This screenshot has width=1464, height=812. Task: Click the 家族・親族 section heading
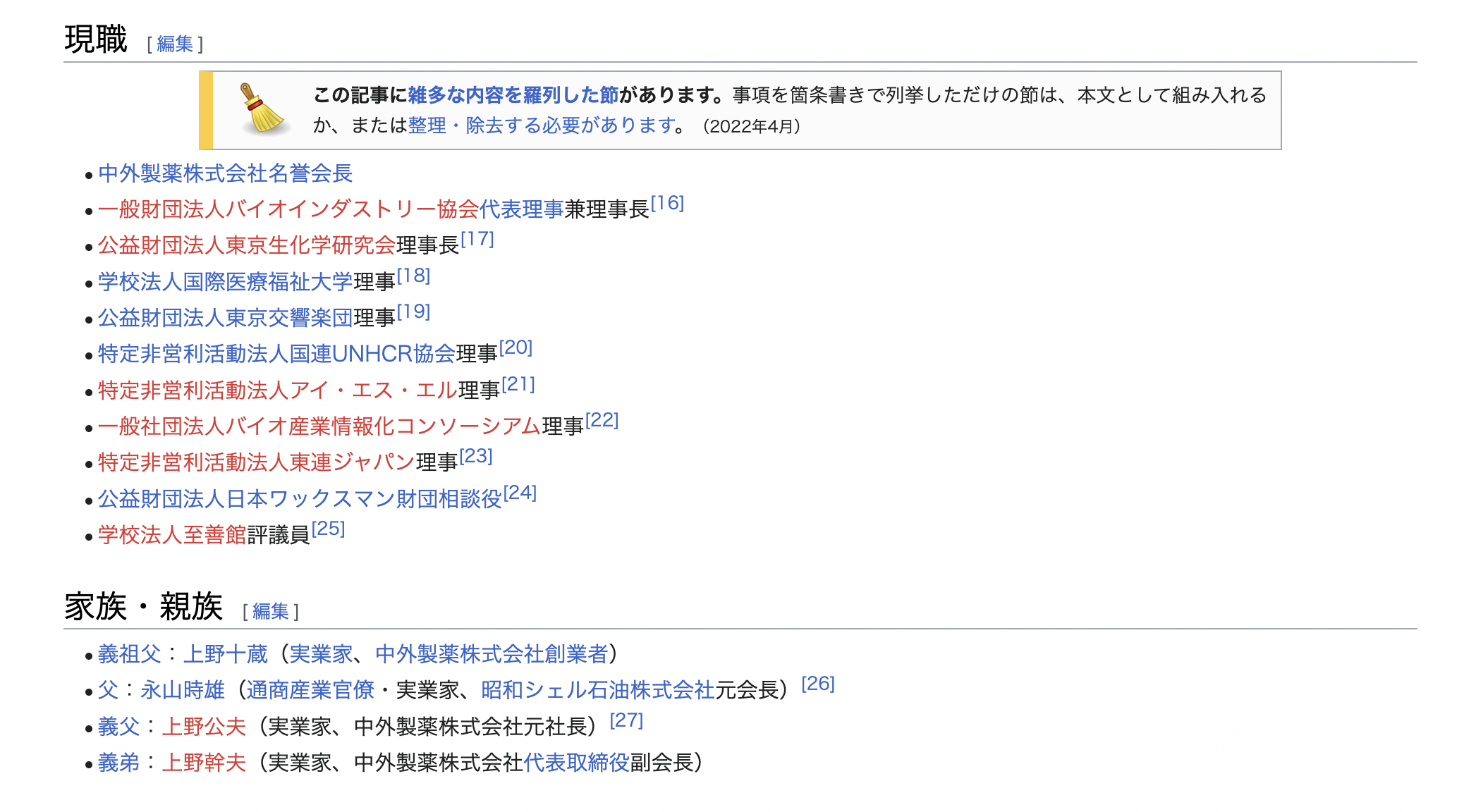tap(144, 607)
